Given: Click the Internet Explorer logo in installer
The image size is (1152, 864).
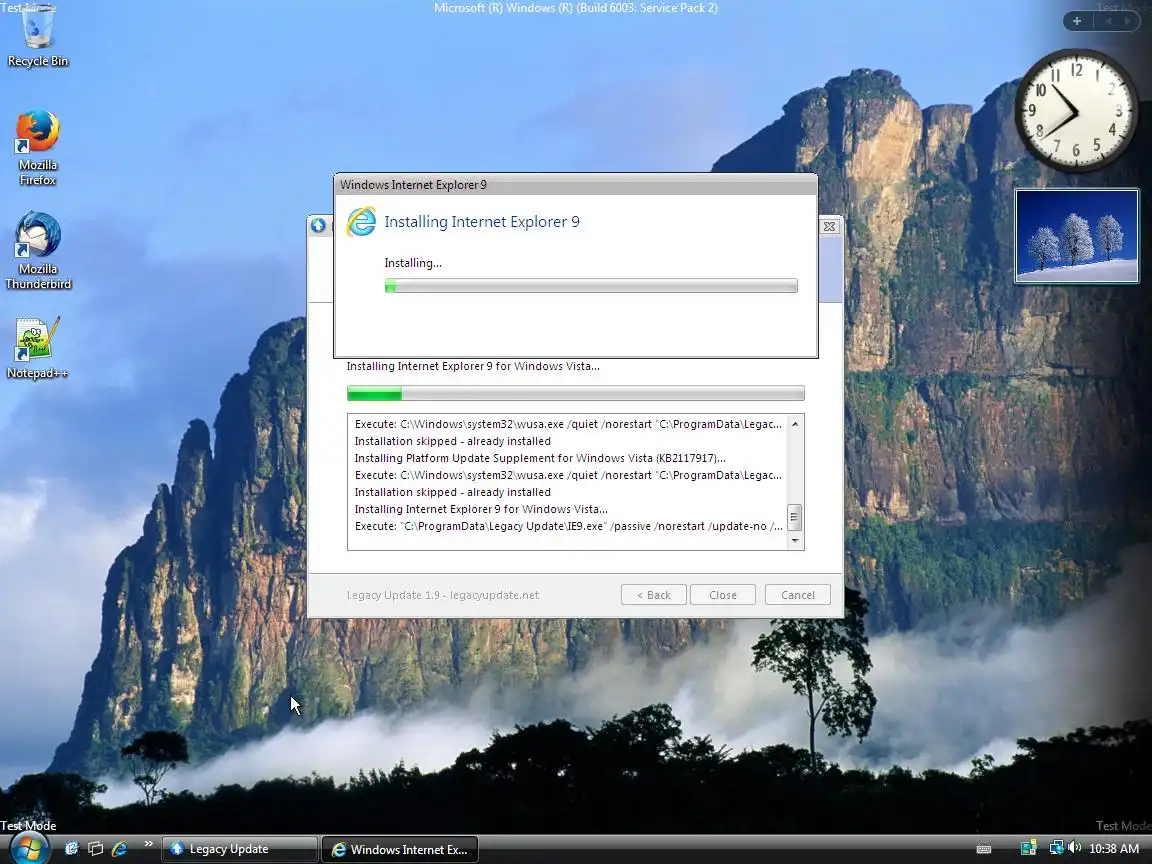Looking at the screenshot, I should 361,222.
